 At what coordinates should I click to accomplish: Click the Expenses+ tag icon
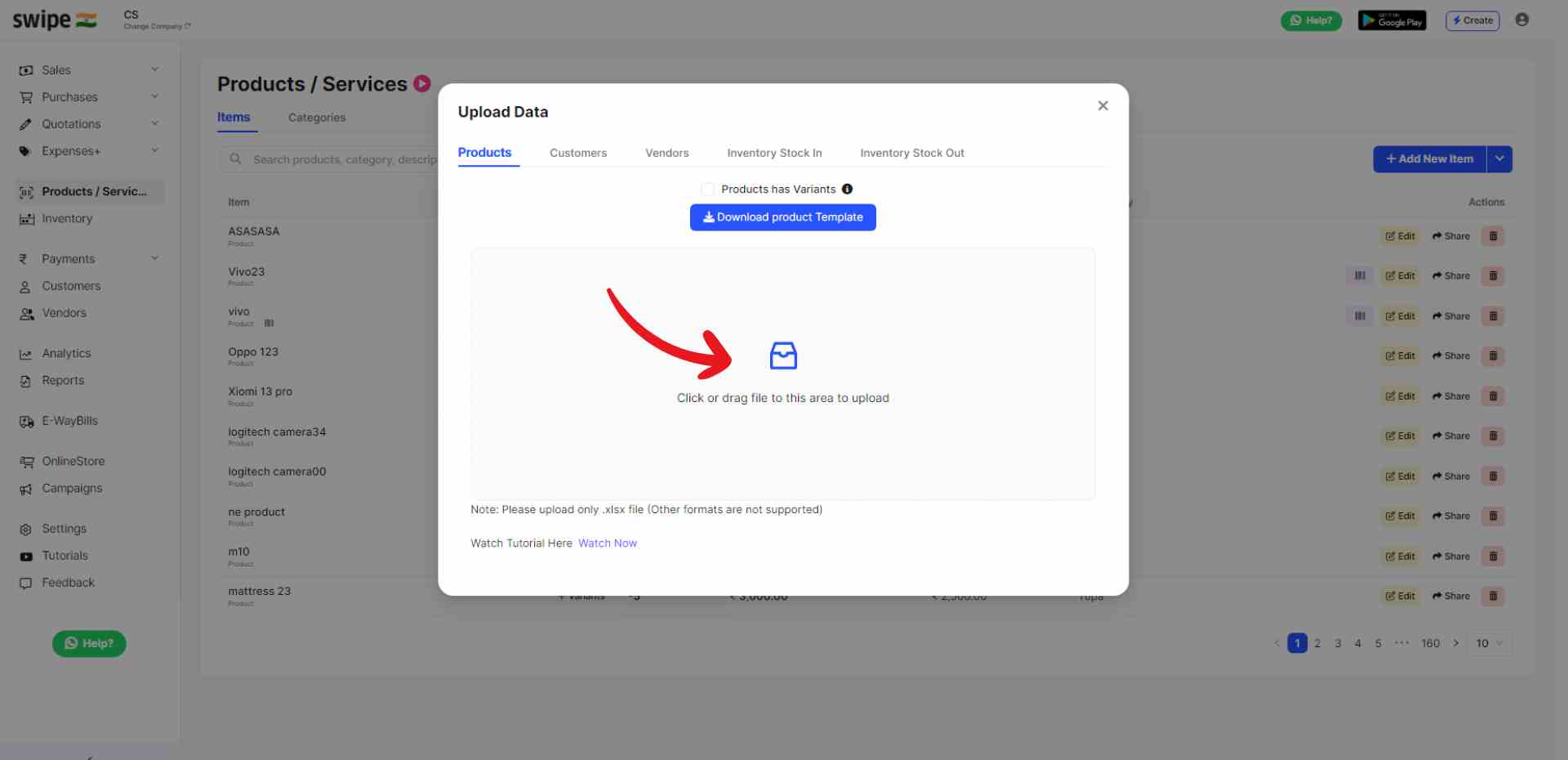[x=26, y=152]
